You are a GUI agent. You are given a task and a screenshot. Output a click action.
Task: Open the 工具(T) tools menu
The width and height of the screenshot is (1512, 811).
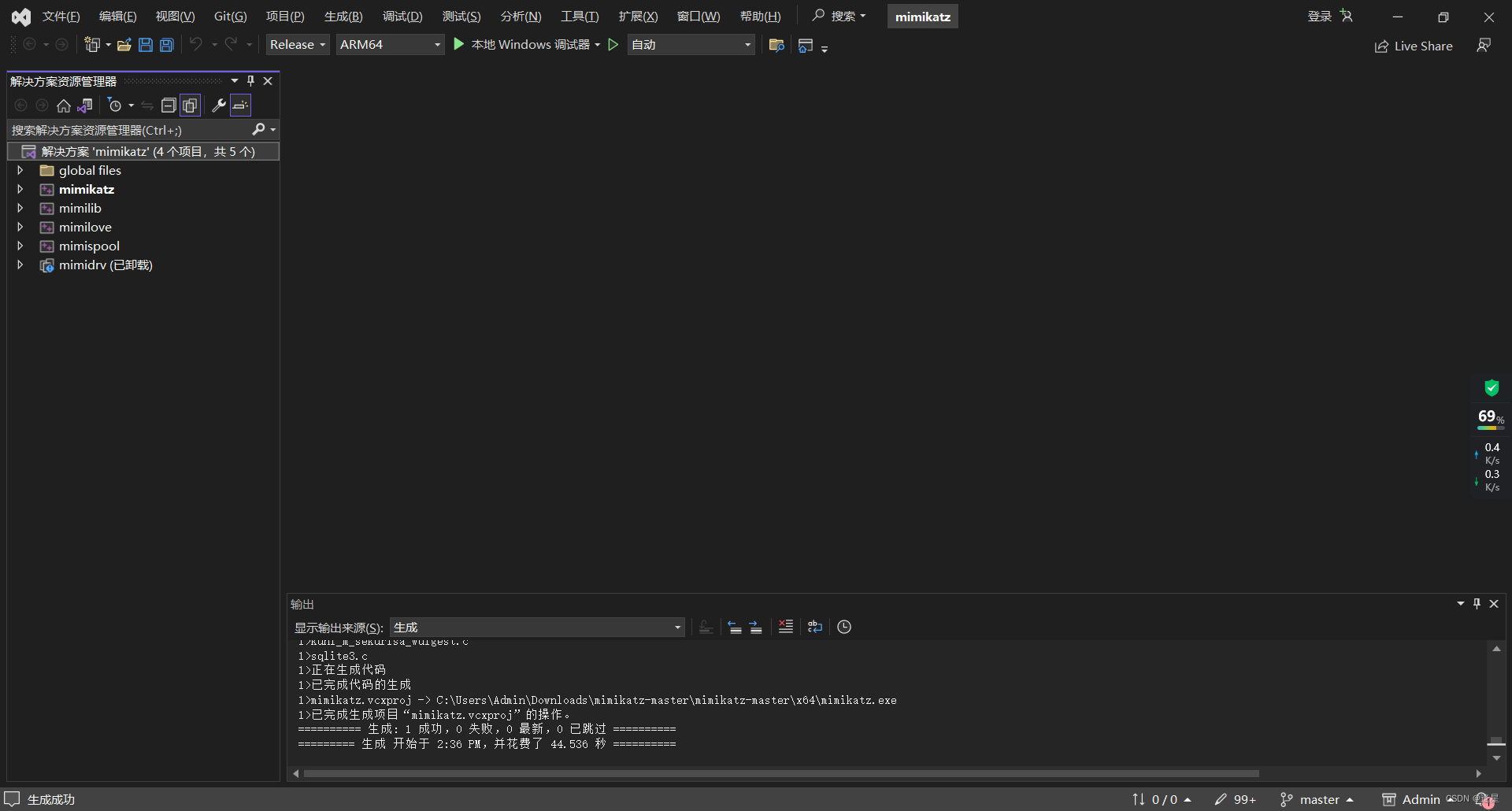(580, 17)
